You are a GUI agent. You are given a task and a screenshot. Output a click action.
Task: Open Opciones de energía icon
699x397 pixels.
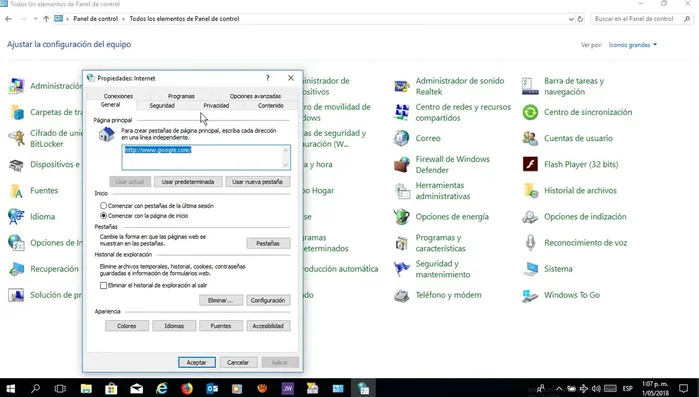[x=402, y=217]
